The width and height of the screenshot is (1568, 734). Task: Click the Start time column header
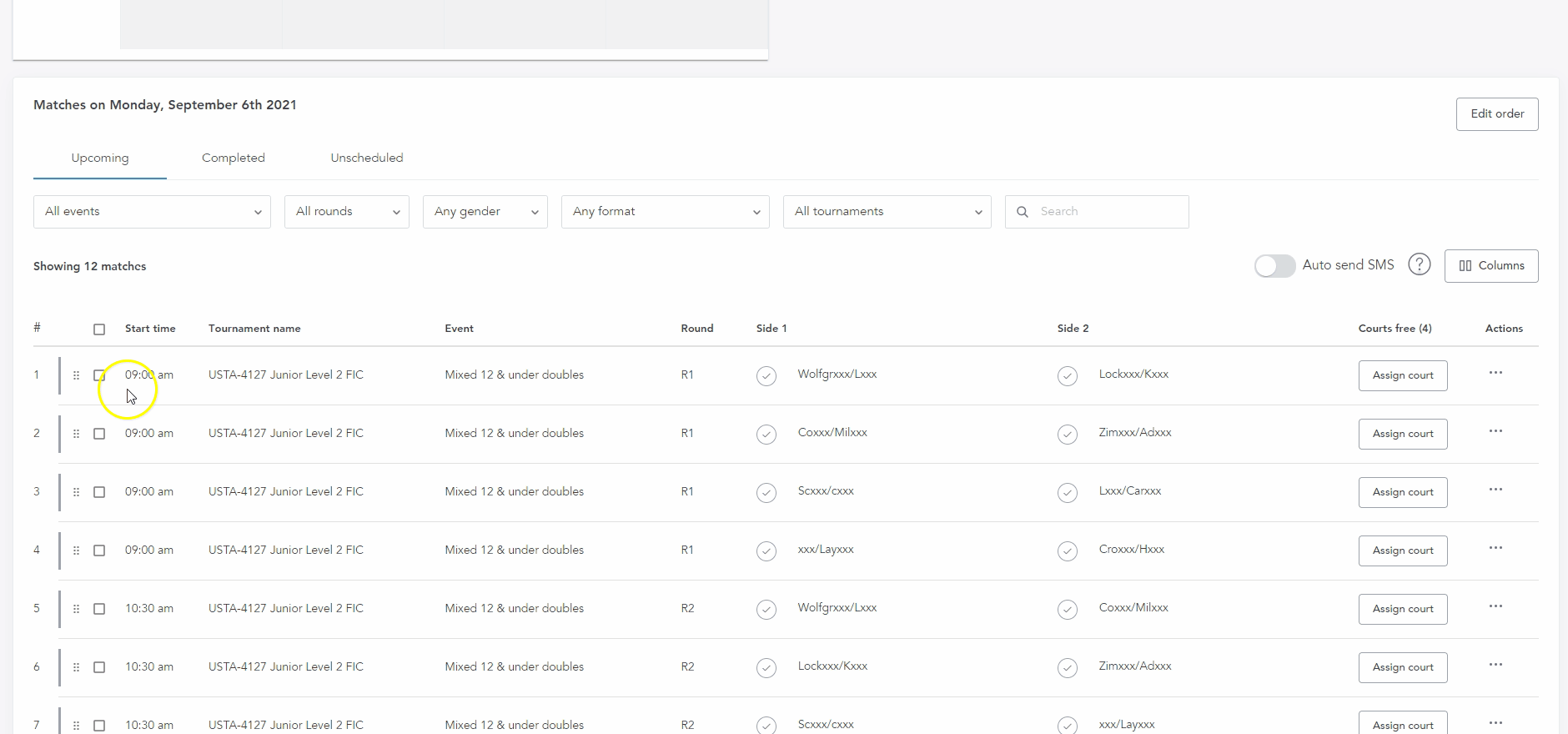pos(150,329)
